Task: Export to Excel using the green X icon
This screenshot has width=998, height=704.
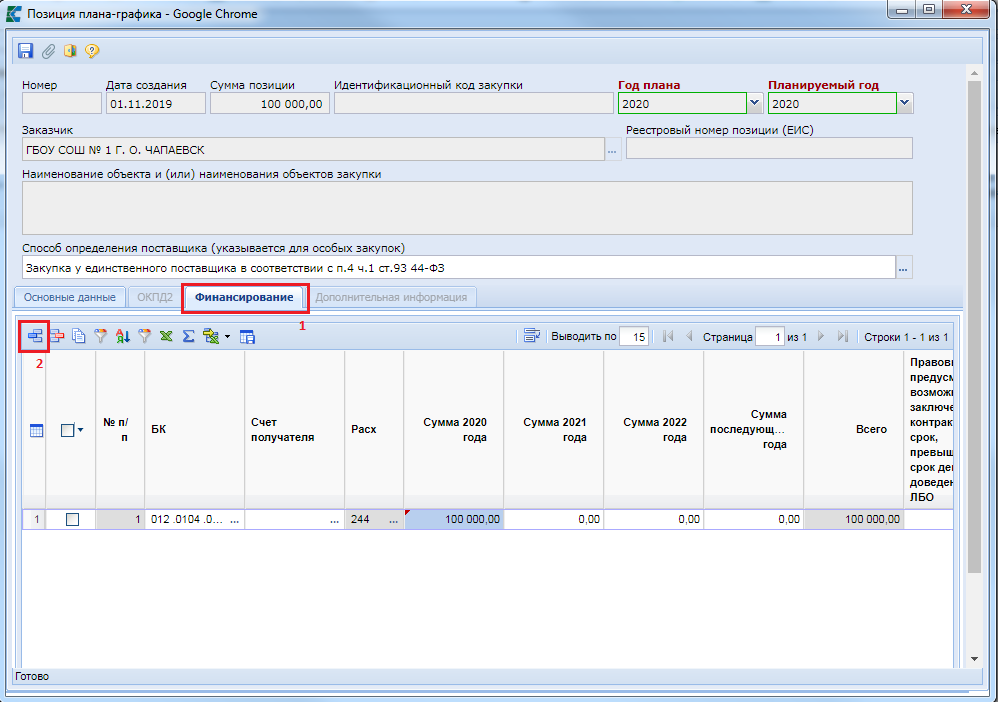Action: (x=166, y=337)
